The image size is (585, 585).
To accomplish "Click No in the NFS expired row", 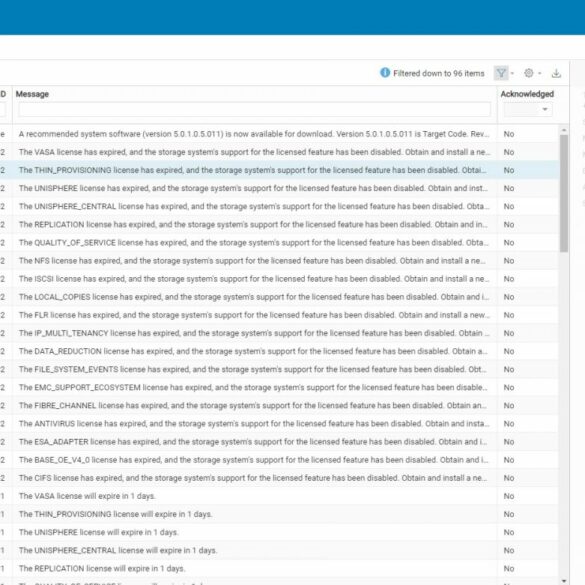I will coord(509,261).
